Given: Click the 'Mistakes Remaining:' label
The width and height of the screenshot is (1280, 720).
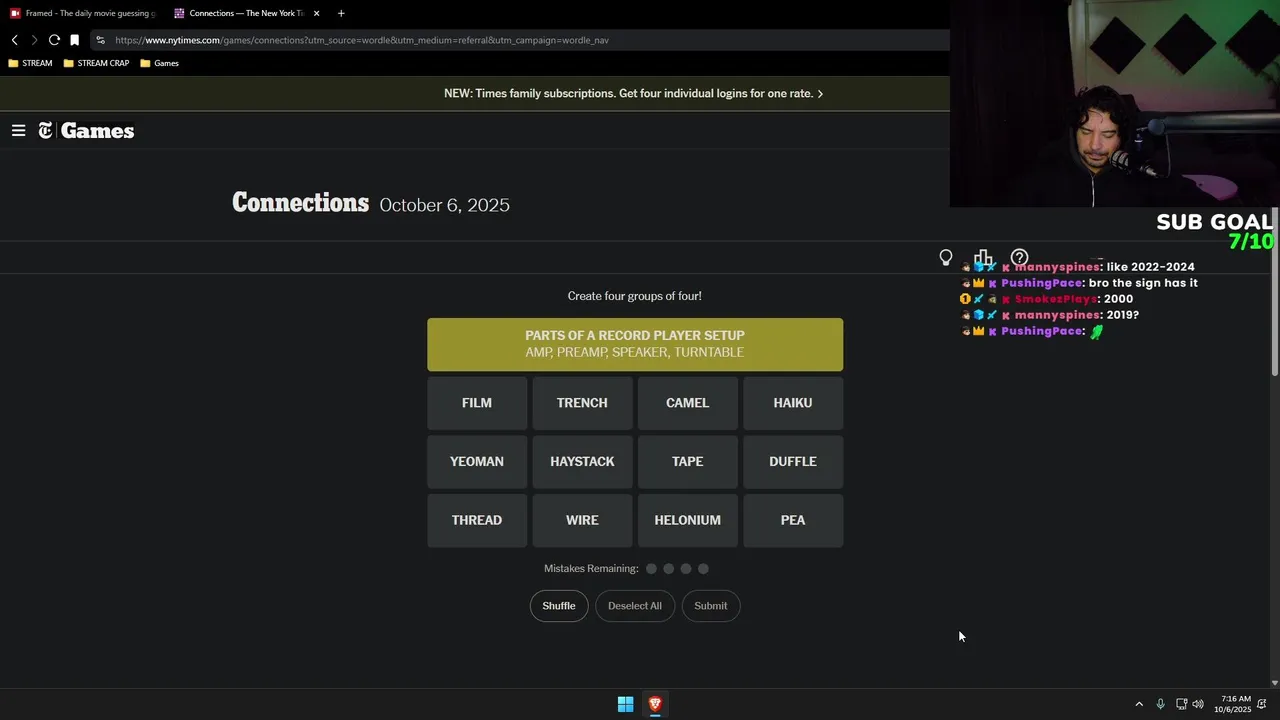Looking at the screenshot, I should [591, 569].
